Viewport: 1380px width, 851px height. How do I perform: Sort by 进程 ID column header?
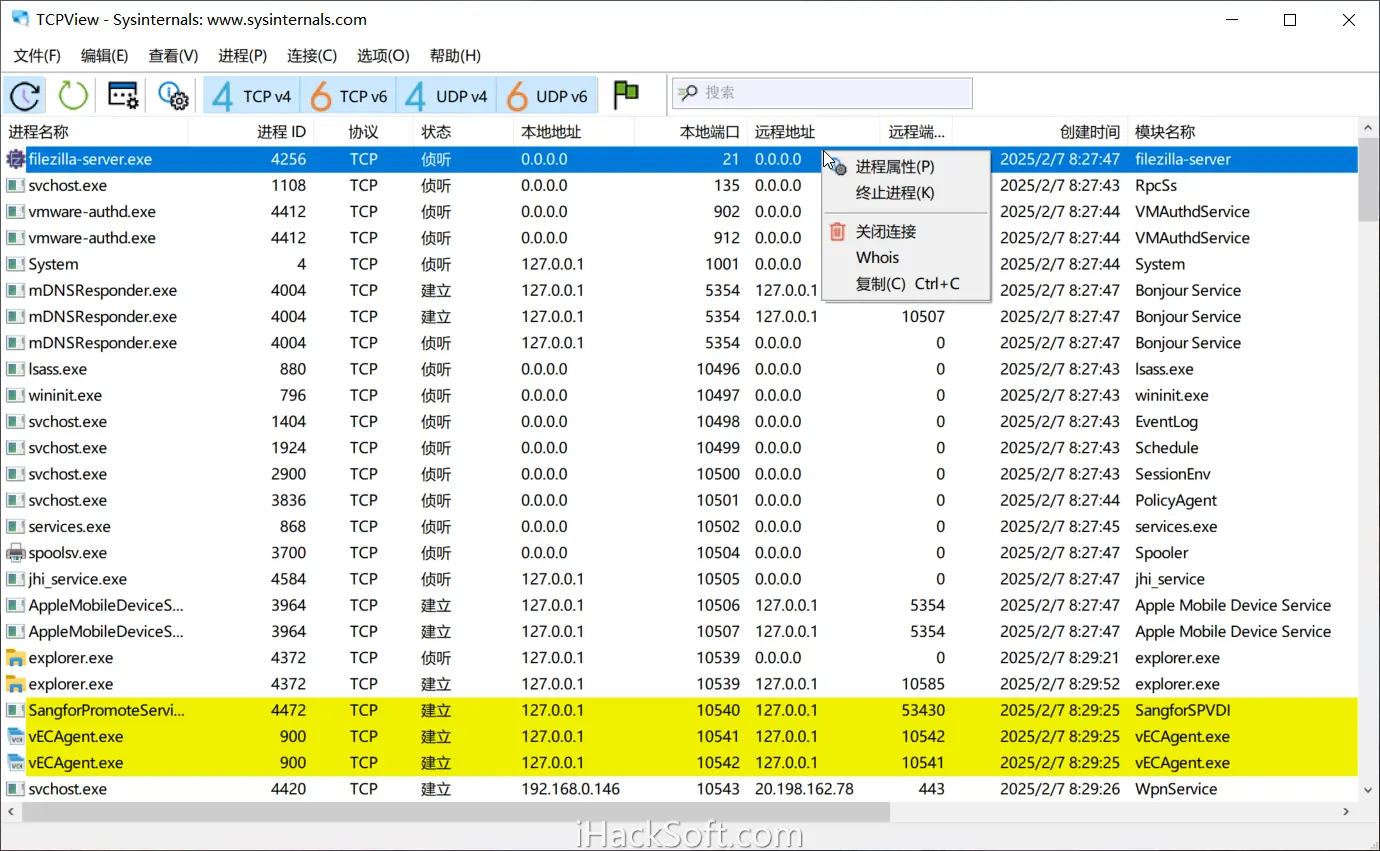(x=251, y=132)
